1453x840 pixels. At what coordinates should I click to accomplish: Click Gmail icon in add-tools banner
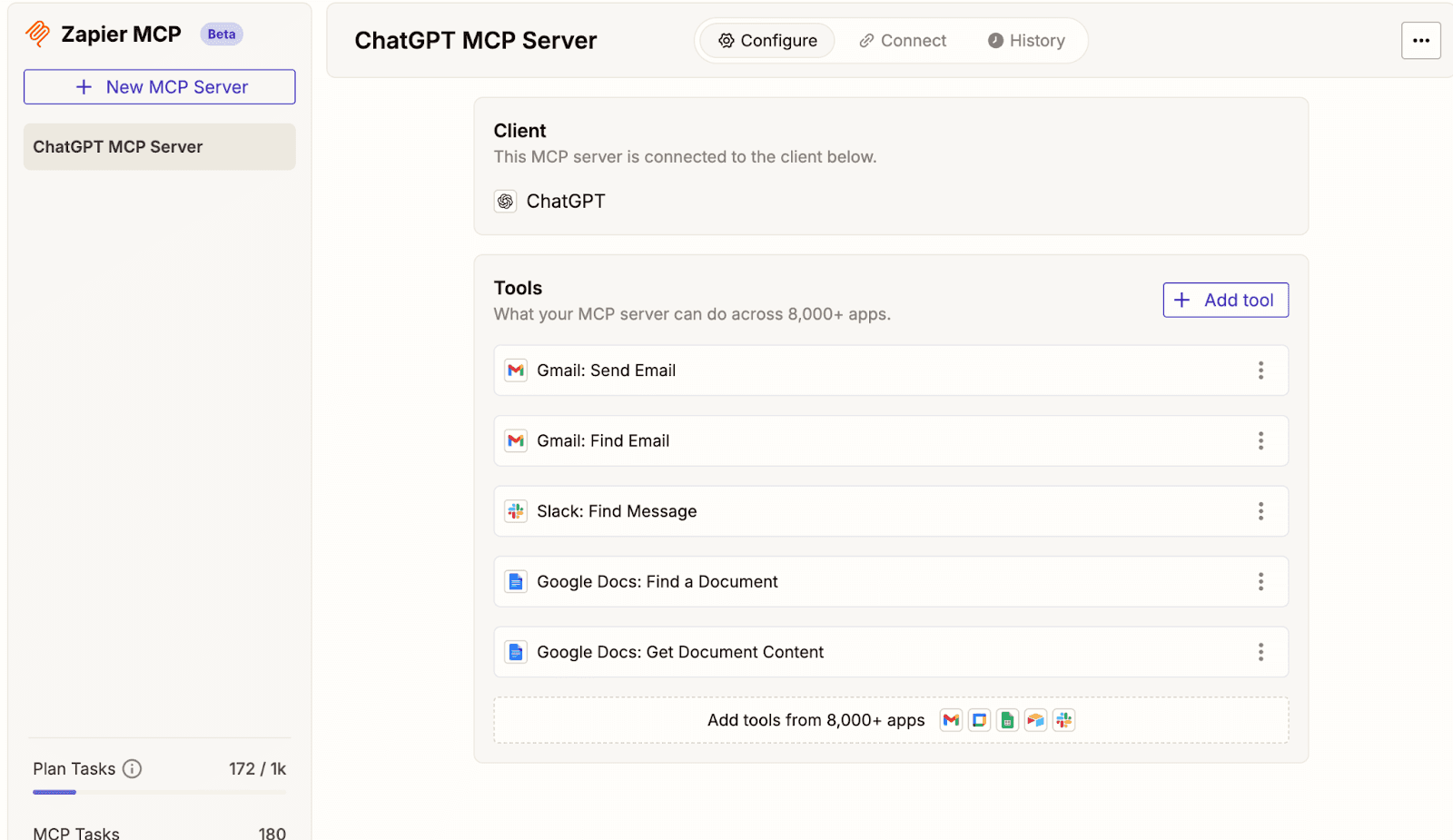951,721
